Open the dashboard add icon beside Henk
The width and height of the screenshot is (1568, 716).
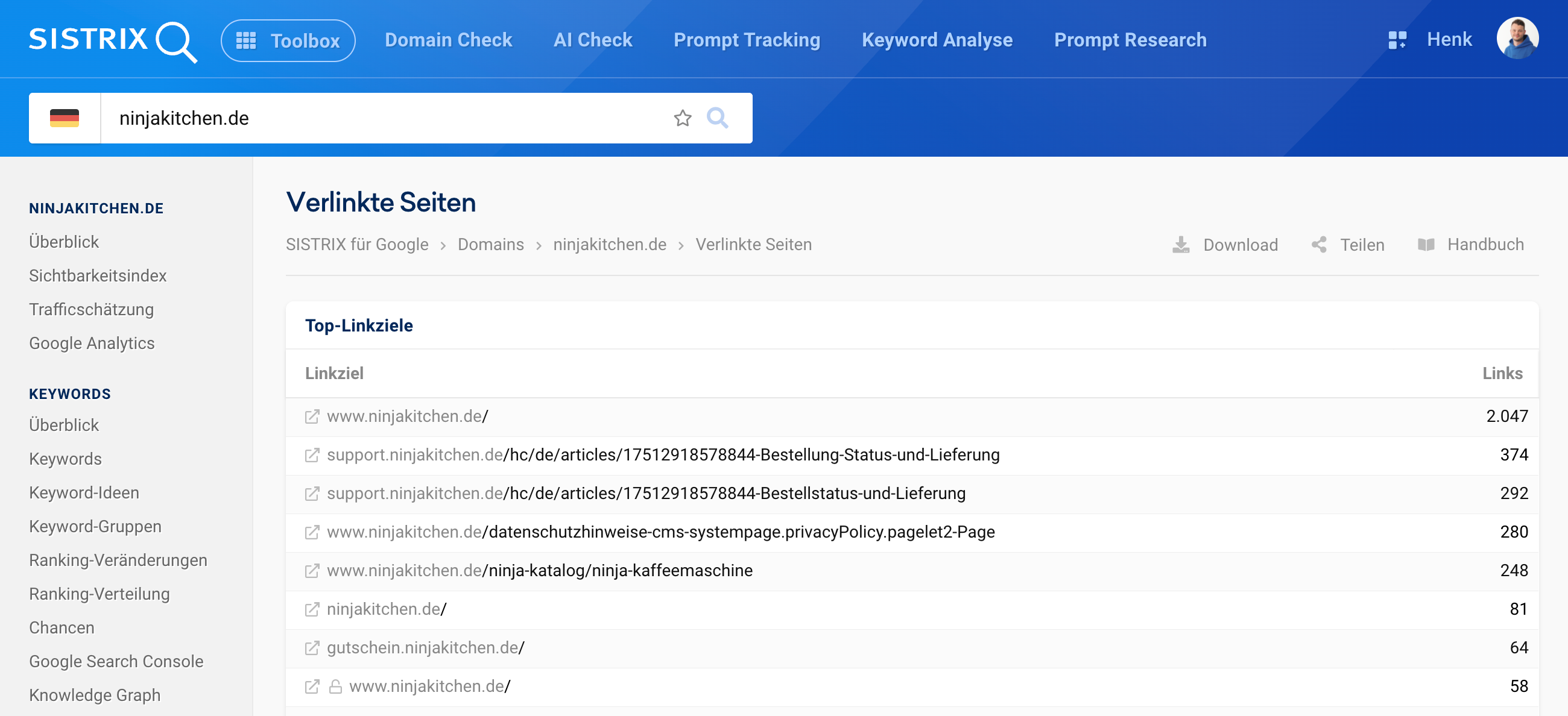click(x=1397, y=40)
